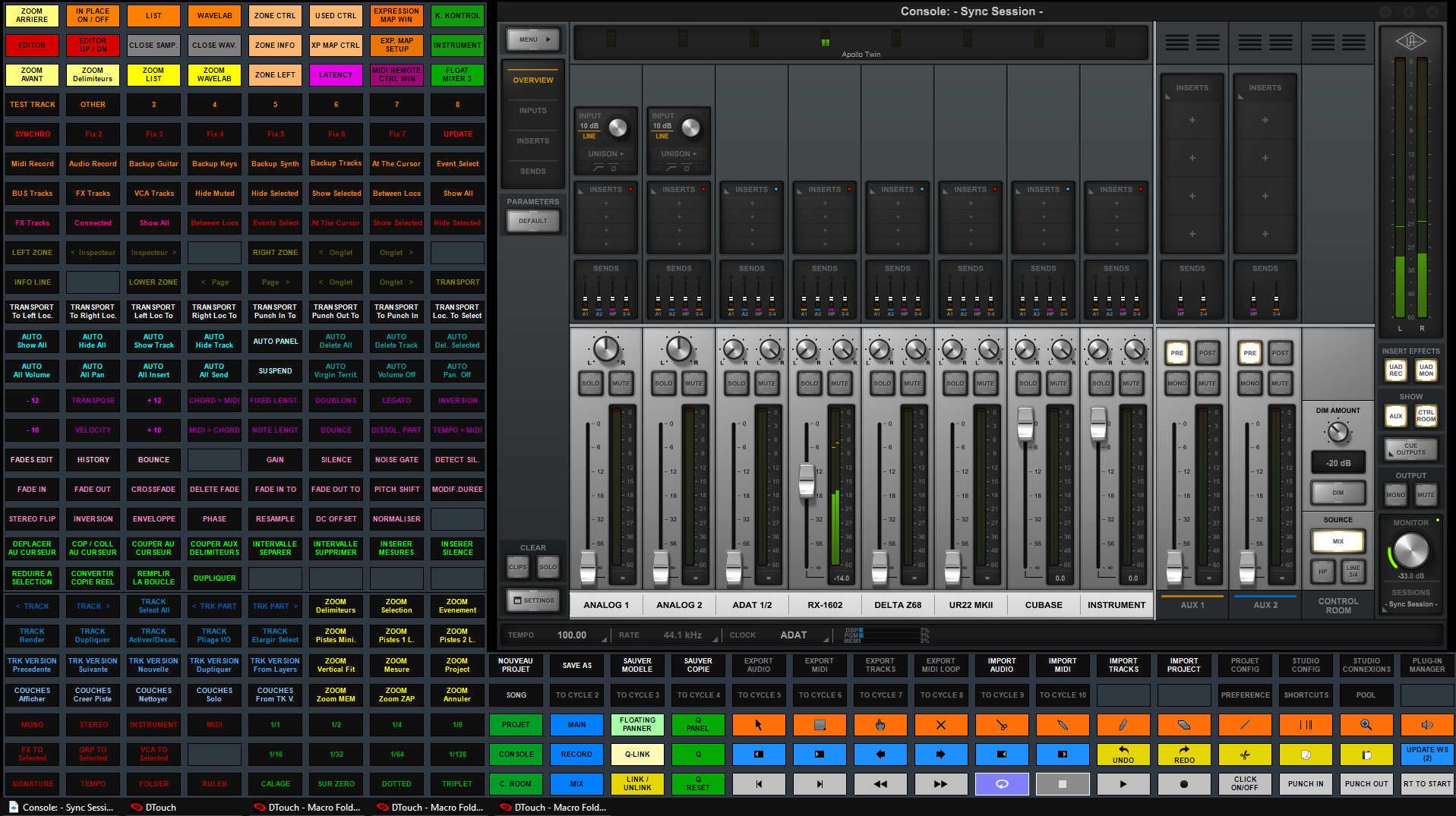The width and height of the screenshot is (1456, 816).
Task: Toggle UAD REC insert effects
Action: coord(1396,370)
